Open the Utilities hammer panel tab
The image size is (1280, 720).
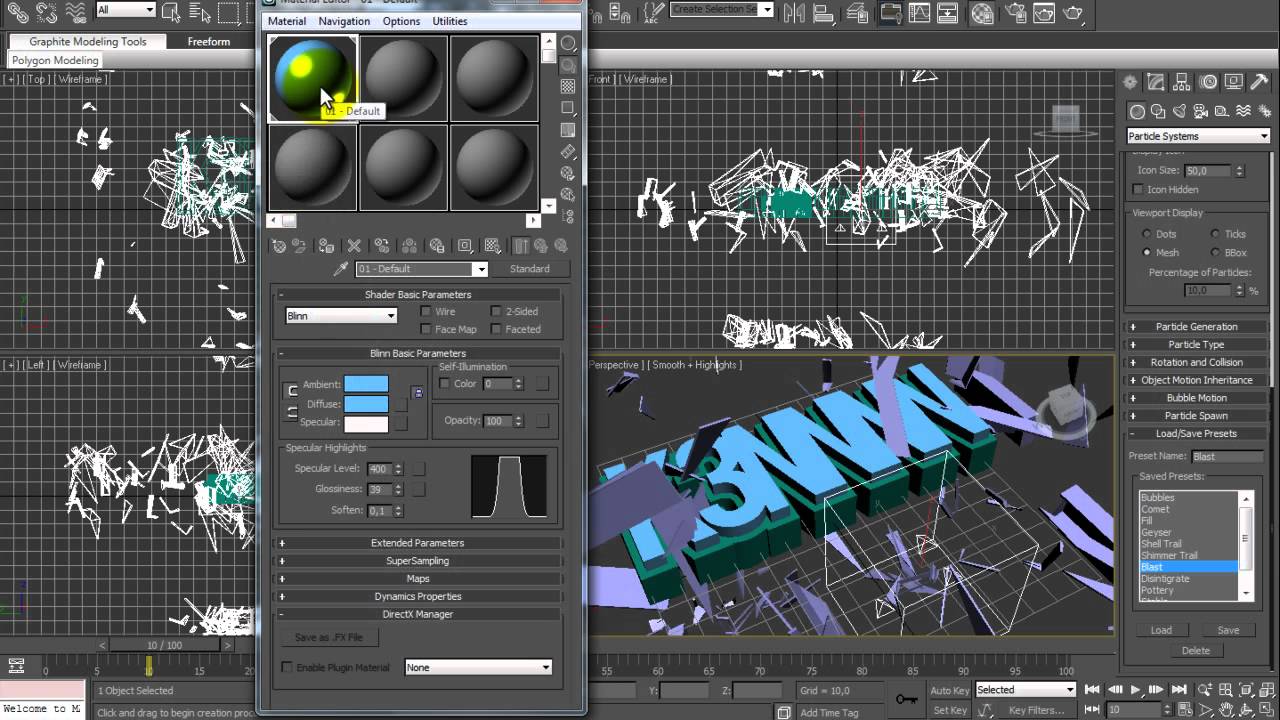point(1259,83)
